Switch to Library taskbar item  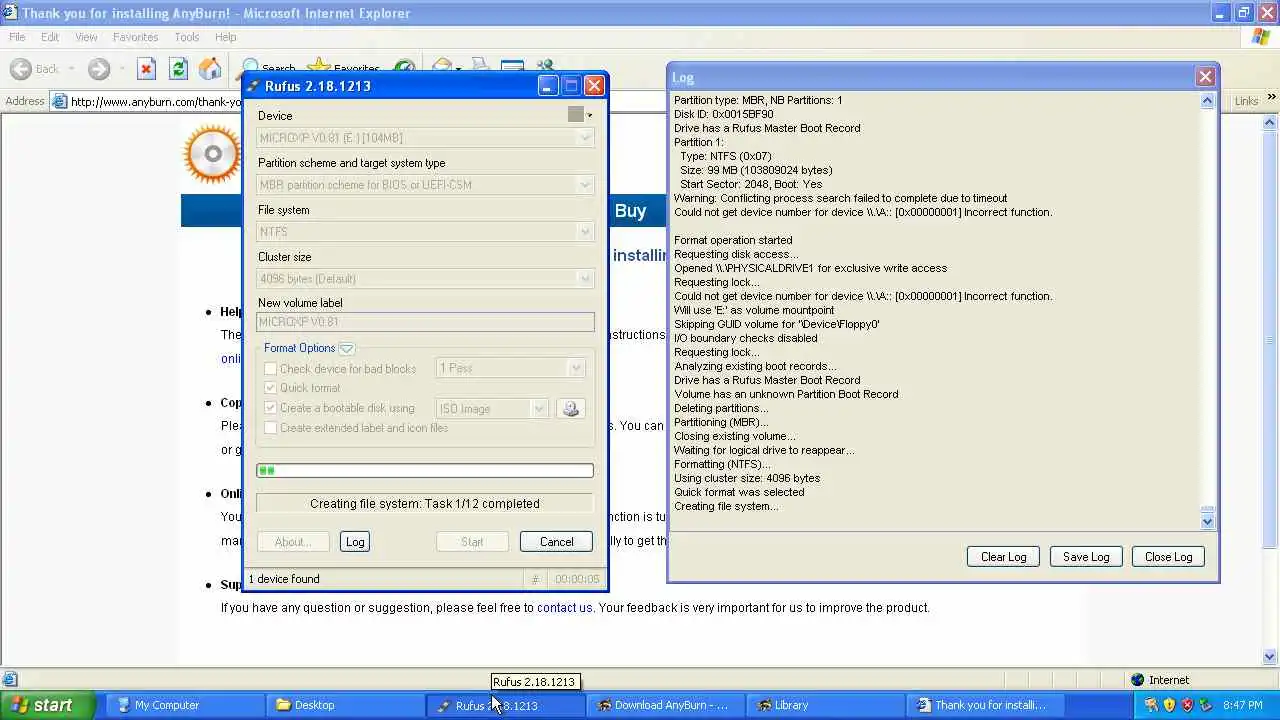pos(825,705)
